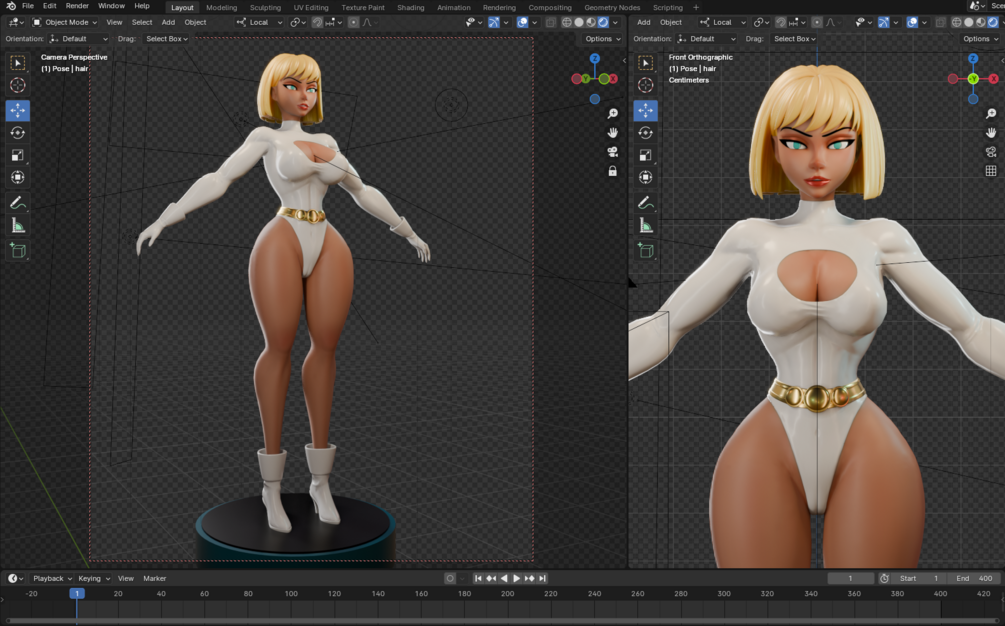The height and width of the screenshot is (626, 1005).
Task: Toggle auto keying record button in timeline
Action: pyautogui.click(x=450, y=578)
